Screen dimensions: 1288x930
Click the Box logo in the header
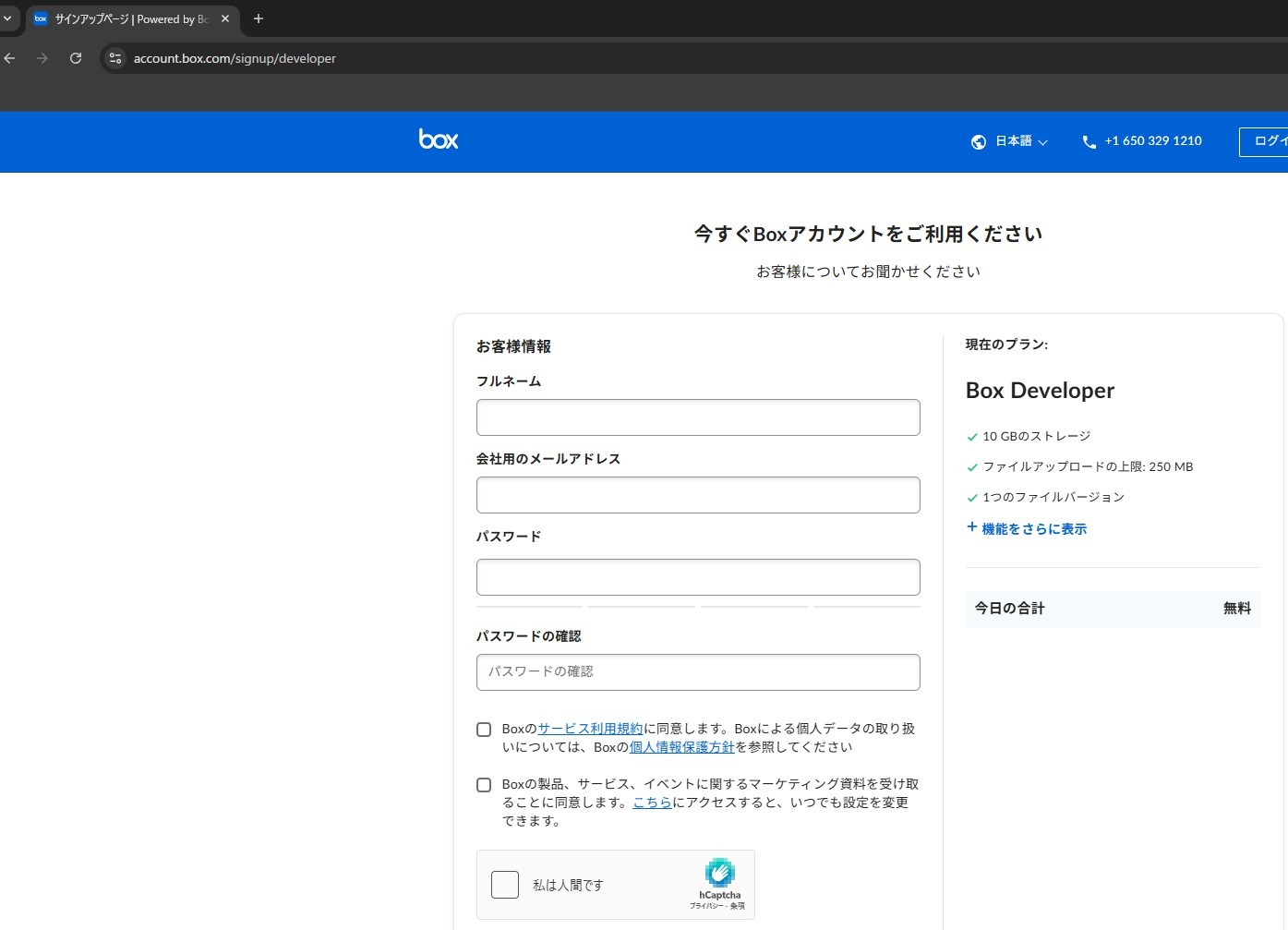439,139
